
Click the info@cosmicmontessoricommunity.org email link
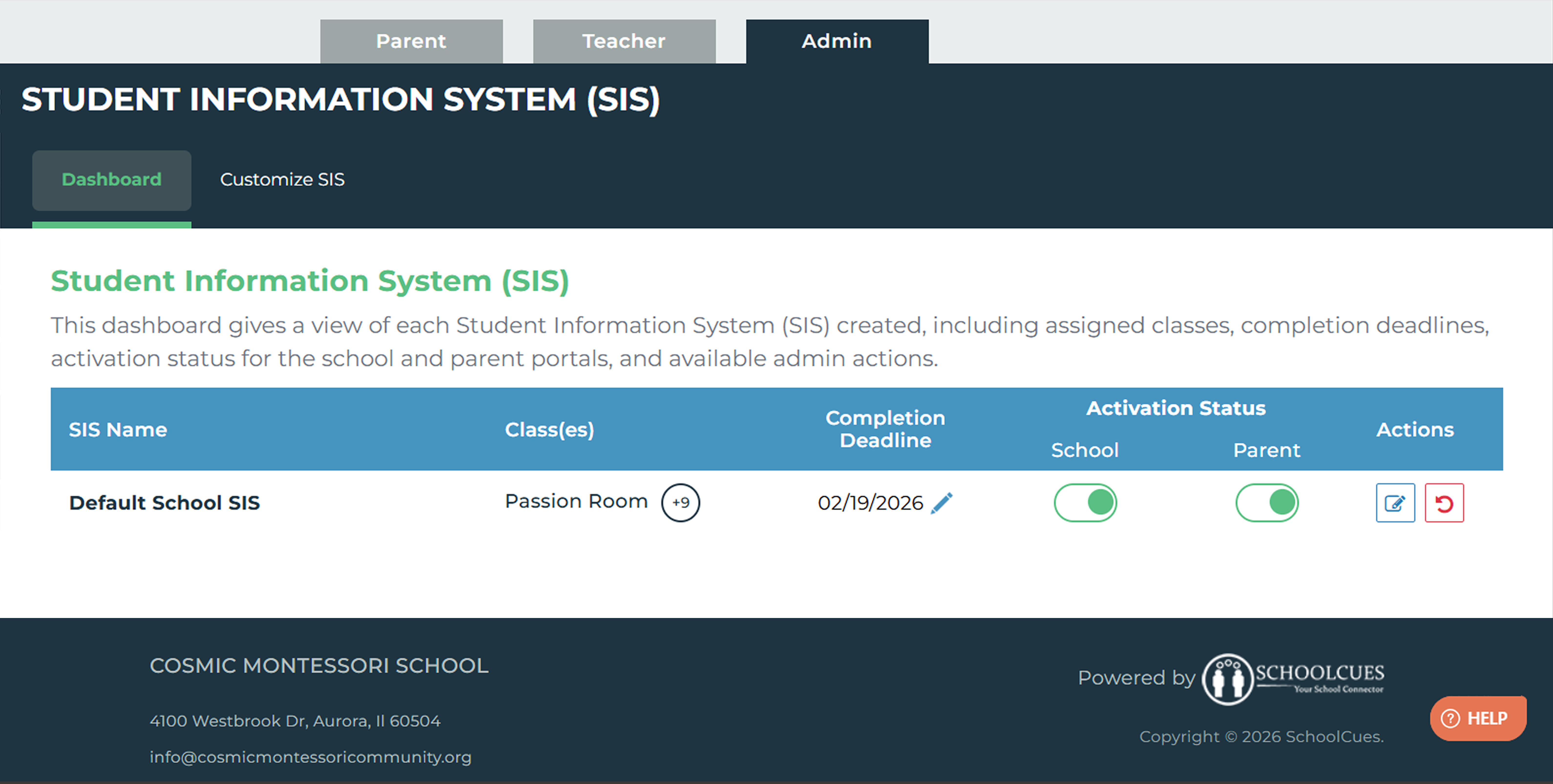point(311,757)
